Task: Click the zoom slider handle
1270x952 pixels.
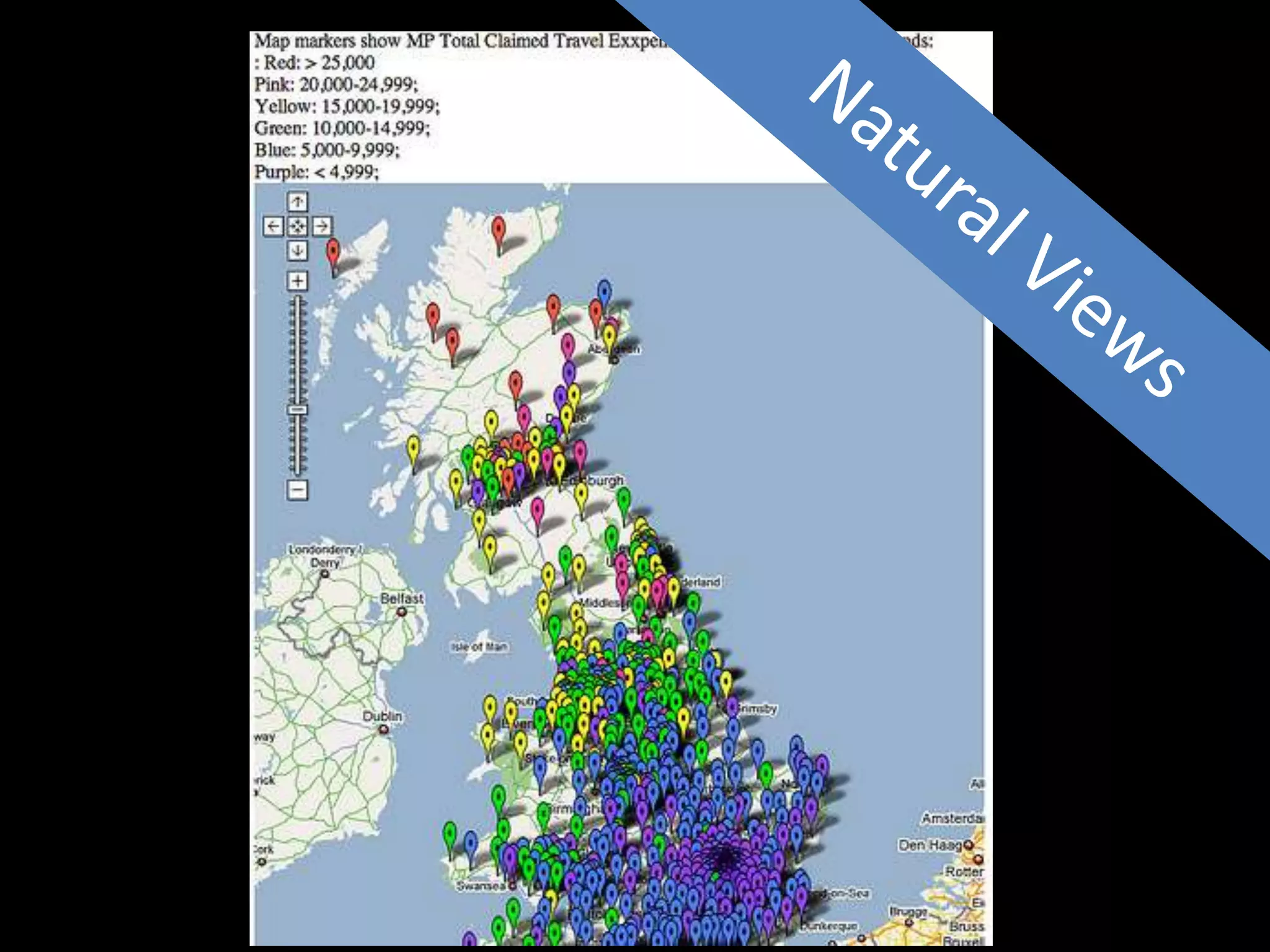Action: [298, 410]
